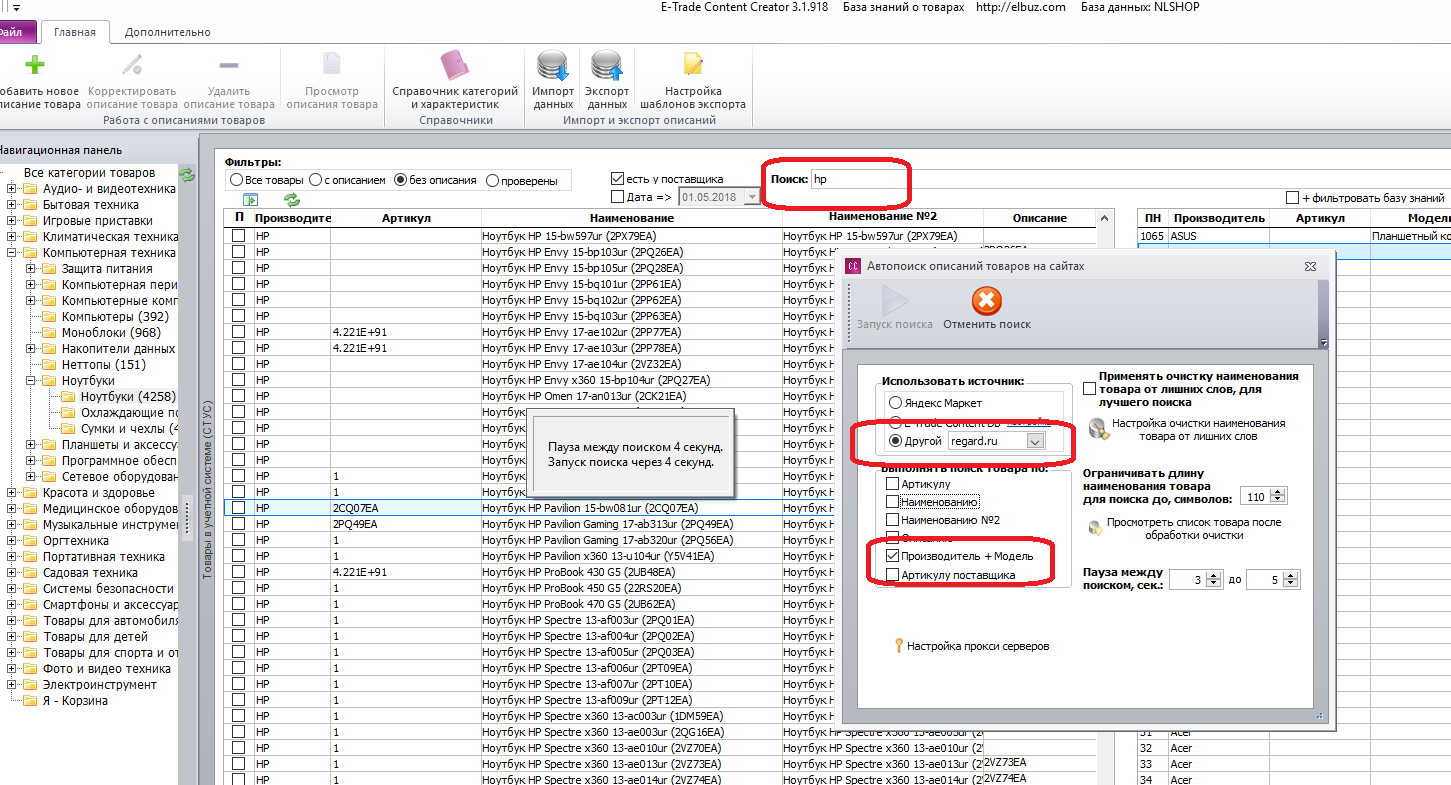Sort by the 'Наименование' column header

pyautogui.click(x=631, y=218)
